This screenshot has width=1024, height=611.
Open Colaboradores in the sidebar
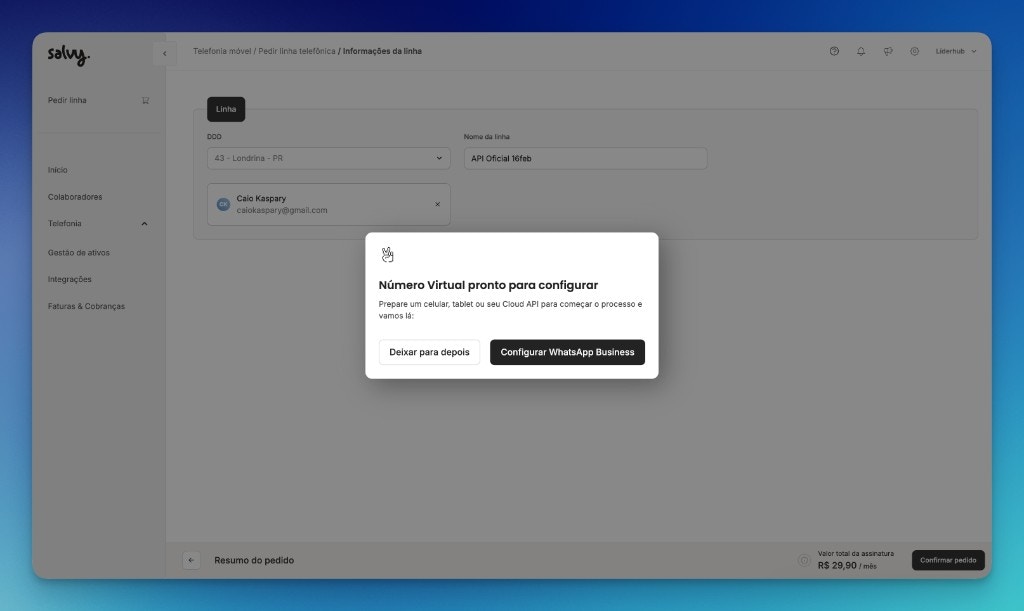75,197
